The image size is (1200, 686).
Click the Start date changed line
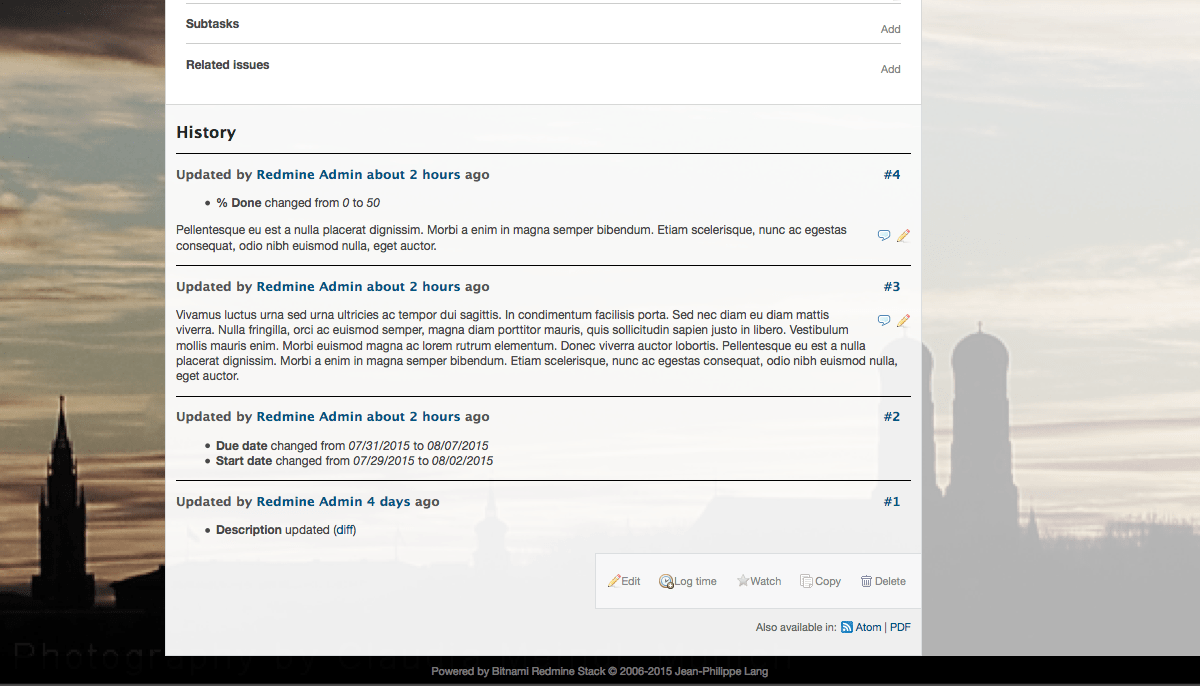coord(354,461)
